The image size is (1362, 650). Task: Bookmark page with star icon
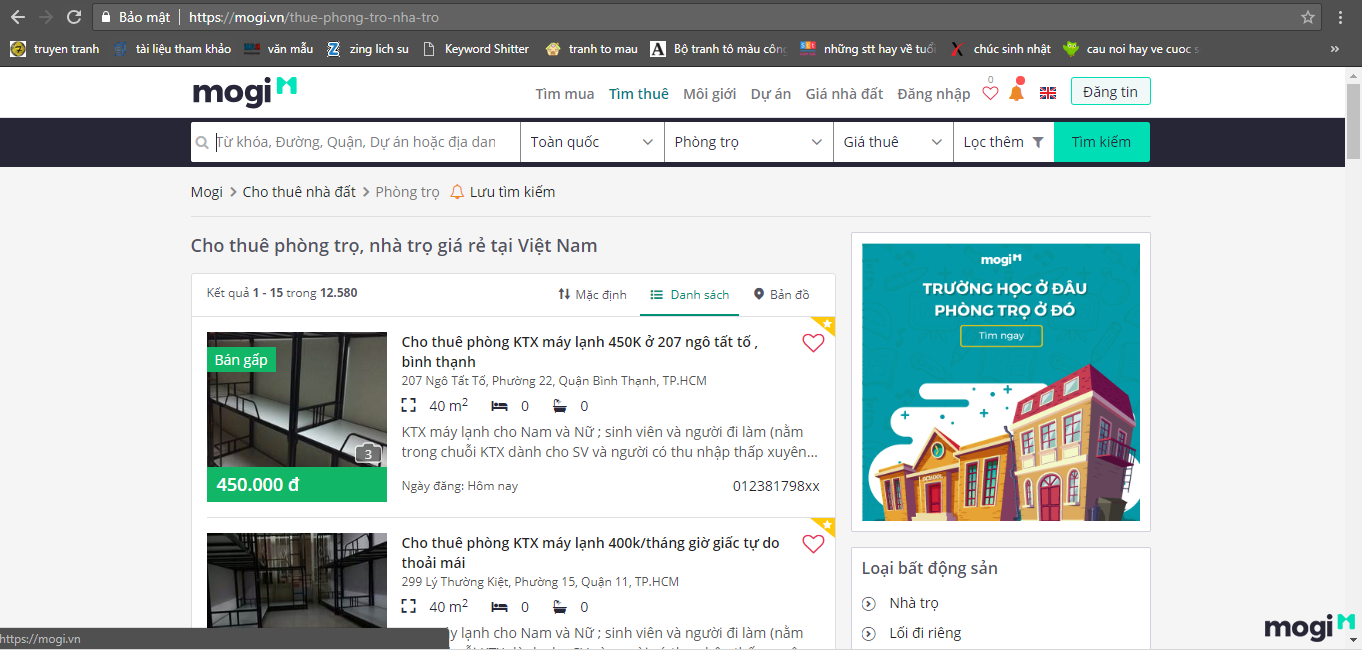1308,17
